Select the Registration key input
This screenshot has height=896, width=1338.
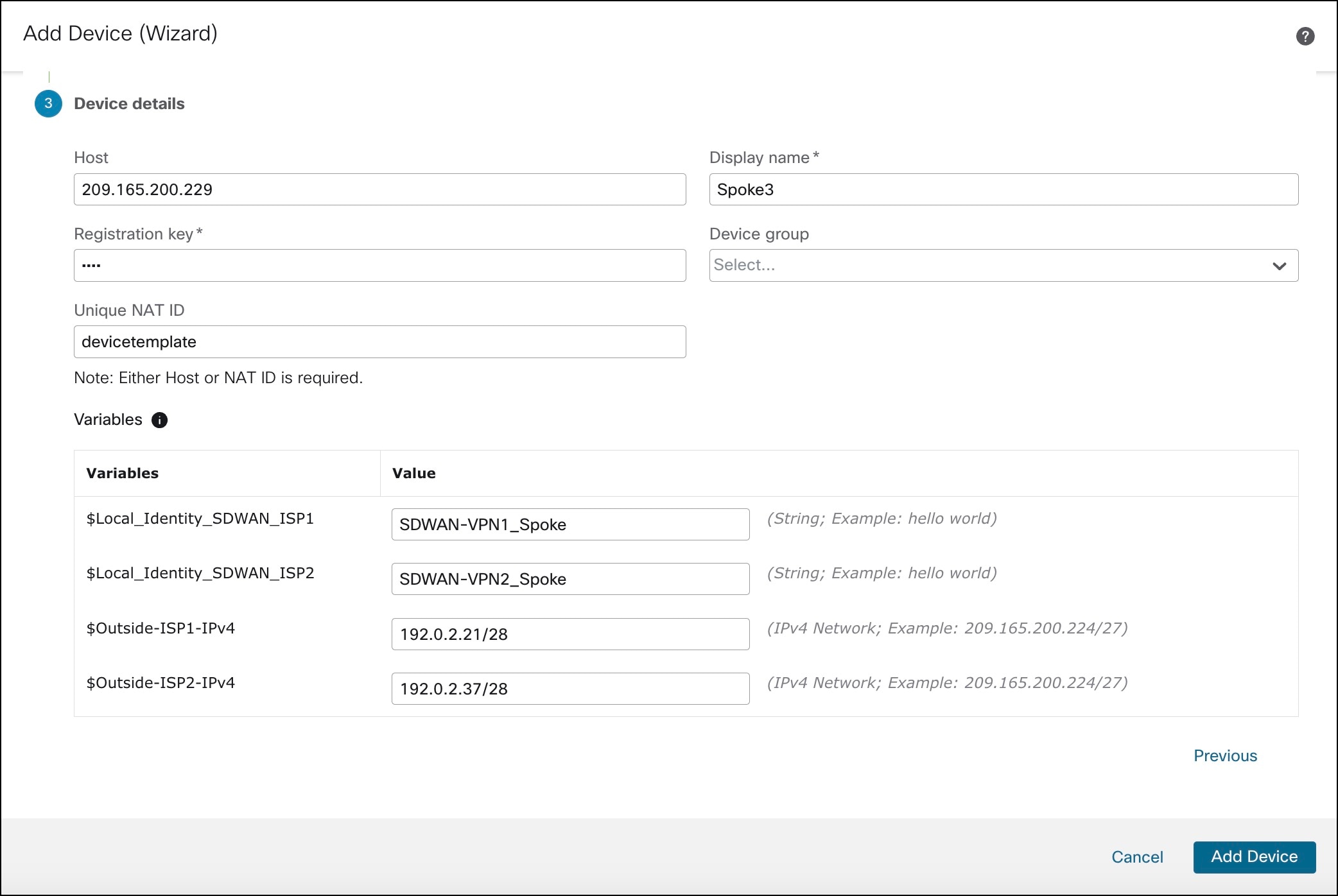pos(379,265)
